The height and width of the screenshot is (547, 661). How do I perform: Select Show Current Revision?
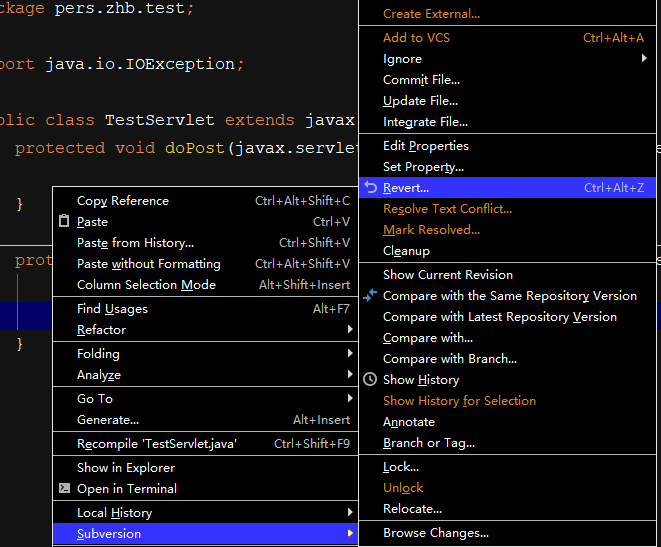point(508,275)
